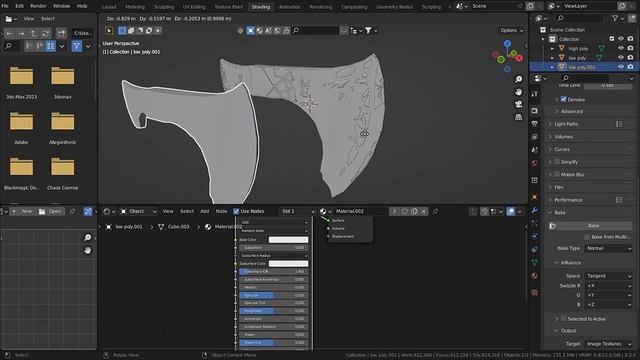640x360 pixels.
Task: Toggle the Motion Blur checkbox
Action: coord(557,174)
